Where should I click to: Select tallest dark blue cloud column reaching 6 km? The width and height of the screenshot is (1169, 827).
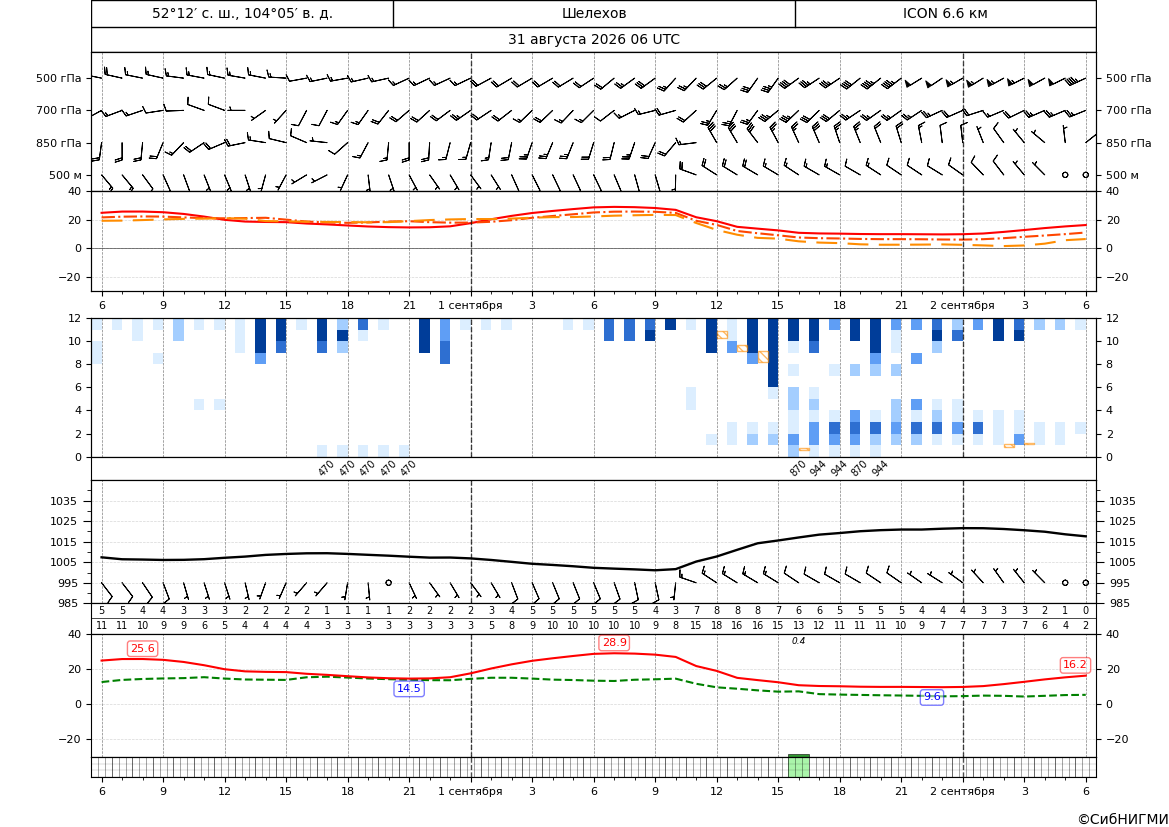point(773,353)
